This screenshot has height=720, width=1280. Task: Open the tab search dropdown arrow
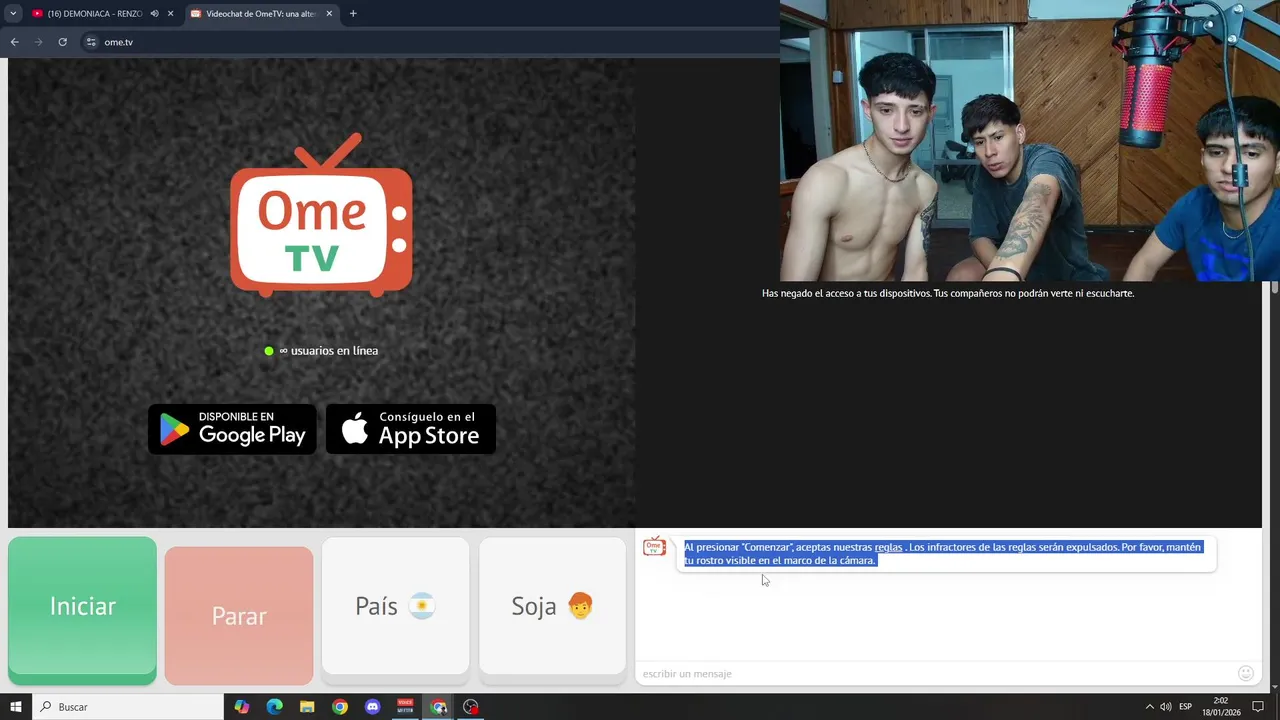click(13, 13)
